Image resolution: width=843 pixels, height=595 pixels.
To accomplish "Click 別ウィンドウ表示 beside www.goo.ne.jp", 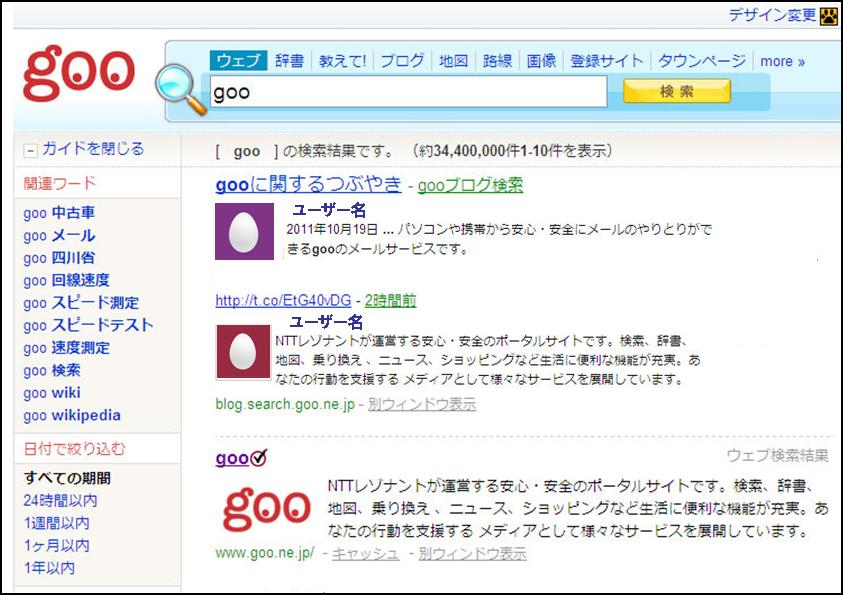I will tap(473, 554).
